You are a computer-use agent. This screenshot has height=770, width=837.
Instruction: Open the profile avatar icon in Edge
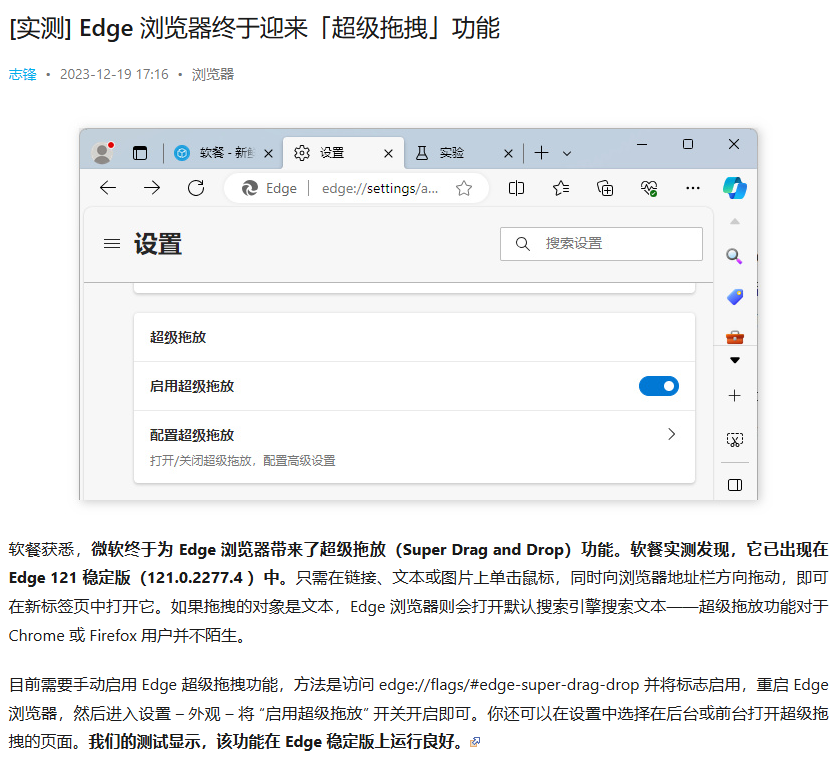click(x=102, y=153)
